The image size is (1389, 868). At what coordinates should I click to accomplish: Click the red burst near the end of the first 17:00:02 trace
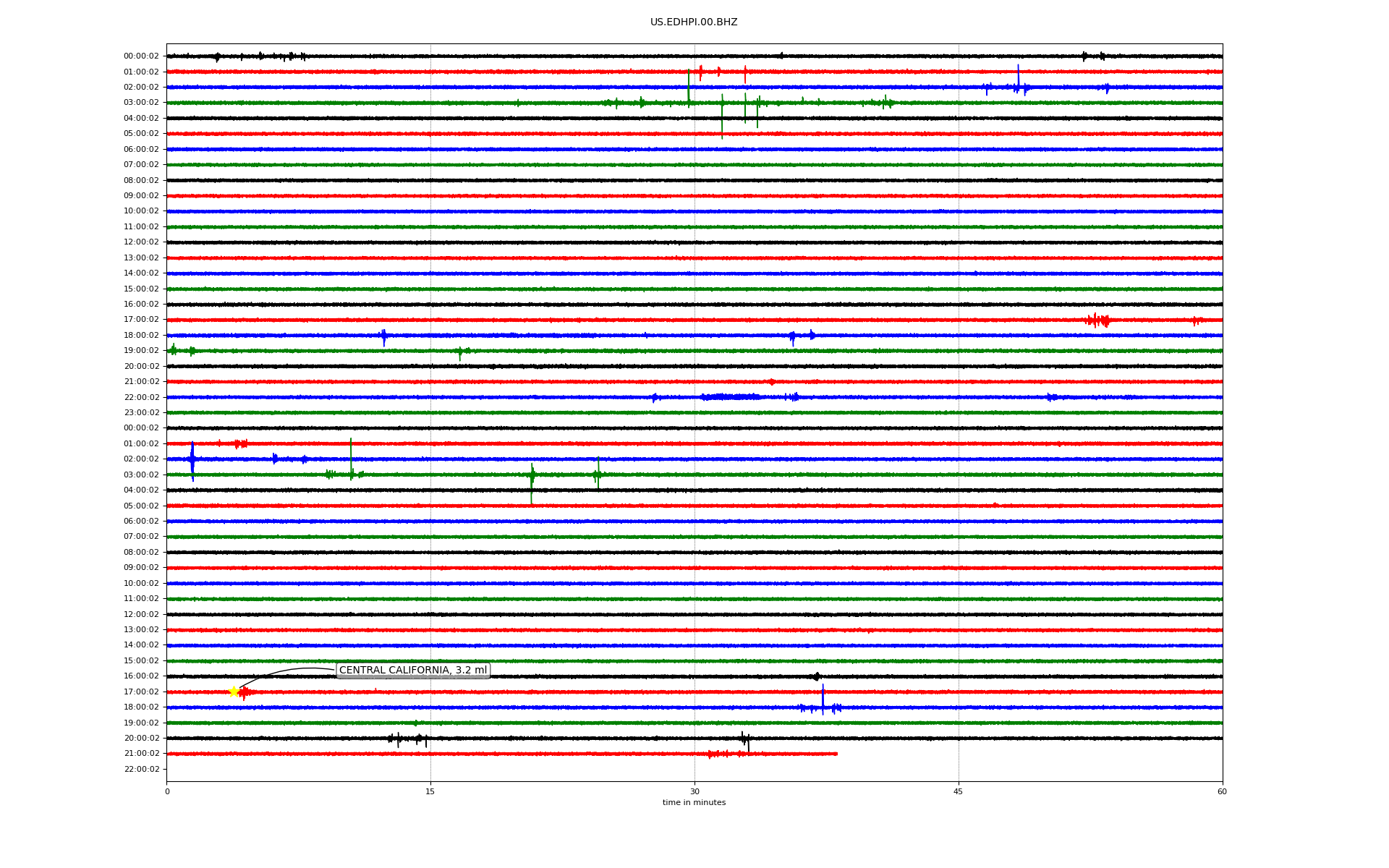pyautogui.click(x=1097, y=320)
